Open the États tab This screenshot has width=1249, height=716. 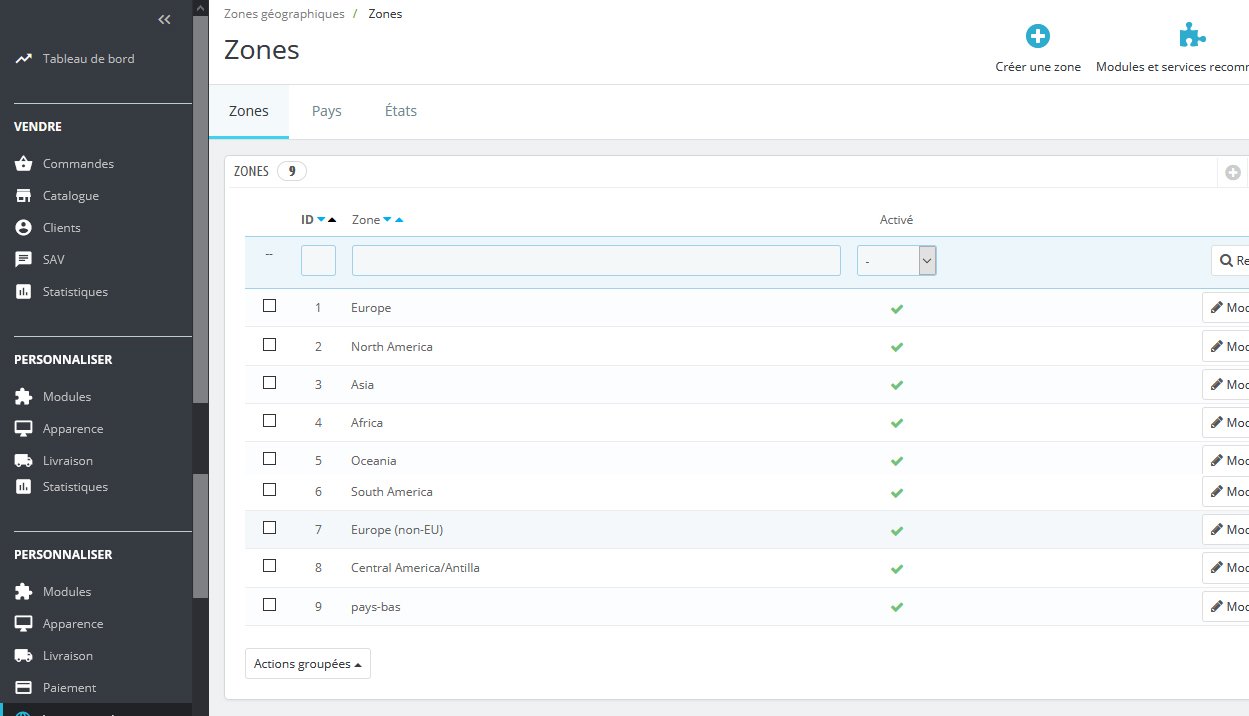pos(400,111)
